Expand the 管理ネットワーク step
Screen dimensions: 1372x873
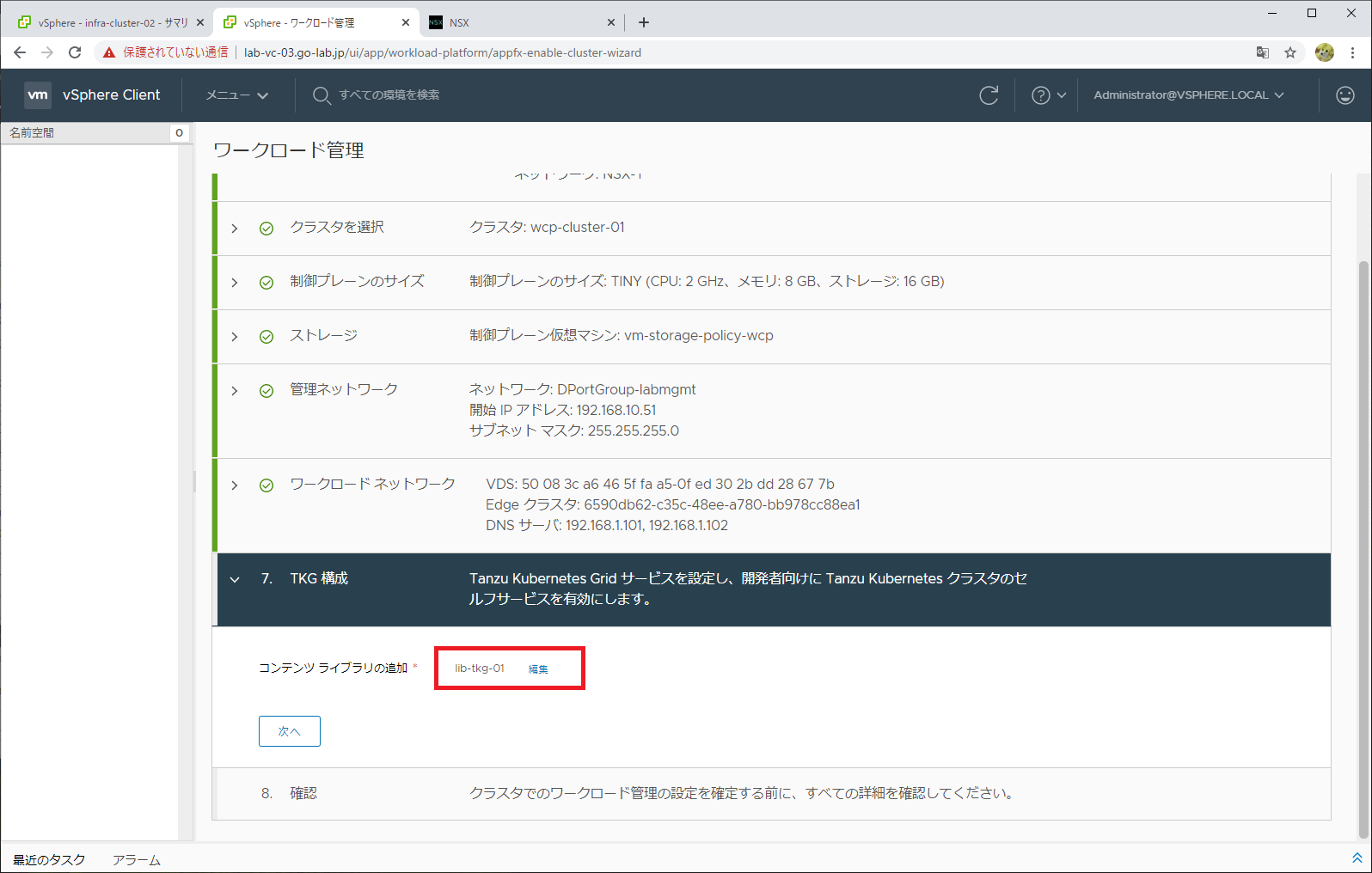click(x=235, y=391)
